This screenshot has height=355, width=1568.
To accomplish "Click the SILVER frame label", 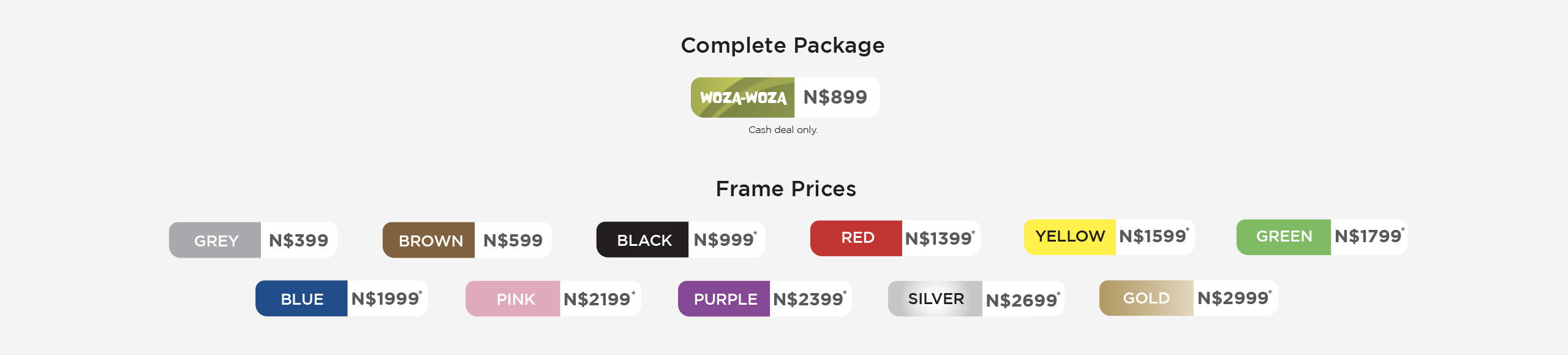I will click(x=935, y=299).
